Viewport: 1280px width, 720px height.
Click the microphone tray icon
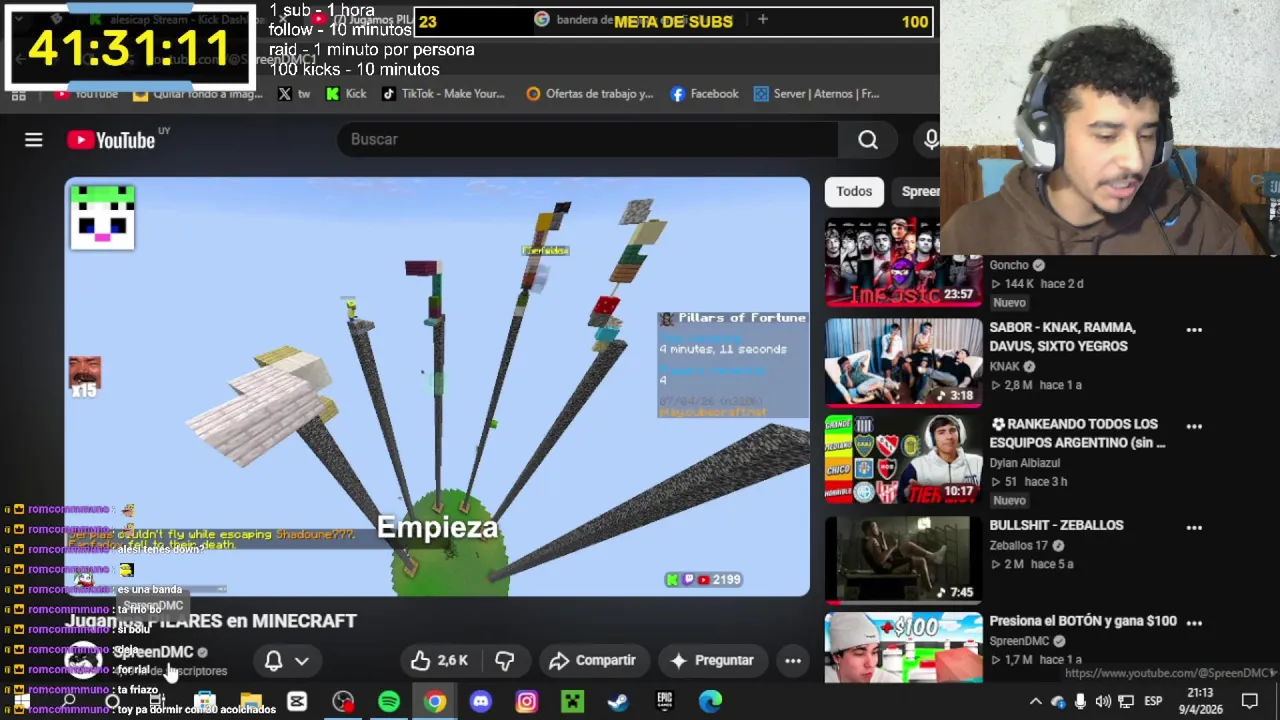[1081, 701]
